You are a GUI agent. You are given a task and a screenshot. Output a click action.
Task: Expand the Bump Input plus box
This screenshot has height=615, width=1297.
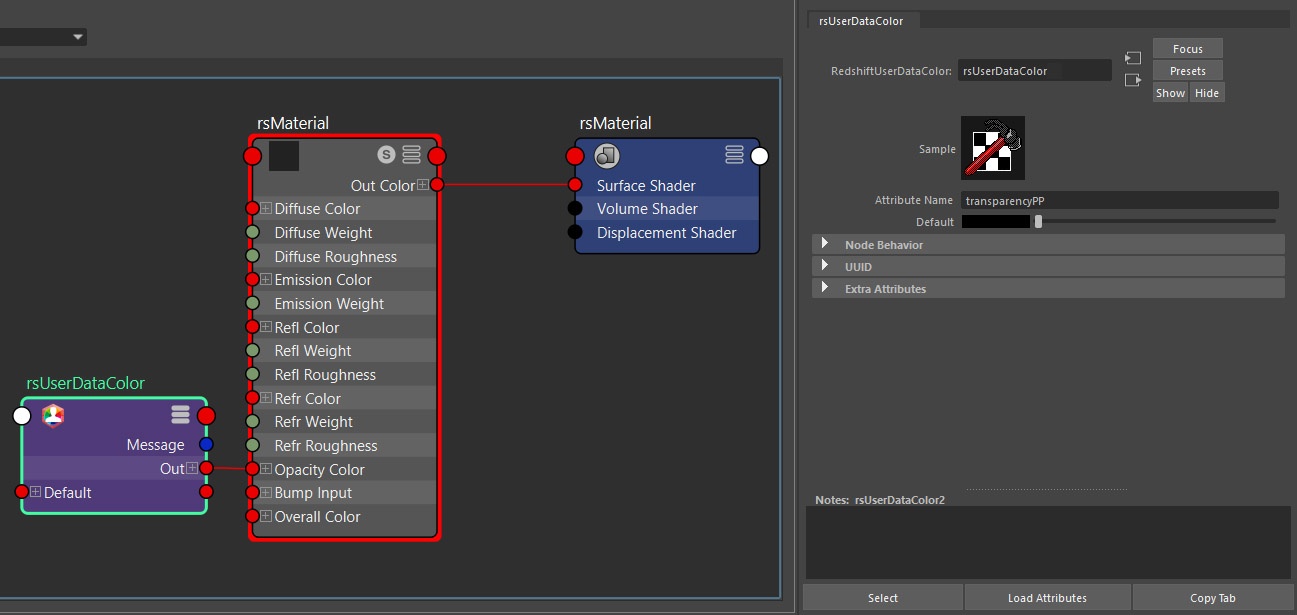click(266, 492)
